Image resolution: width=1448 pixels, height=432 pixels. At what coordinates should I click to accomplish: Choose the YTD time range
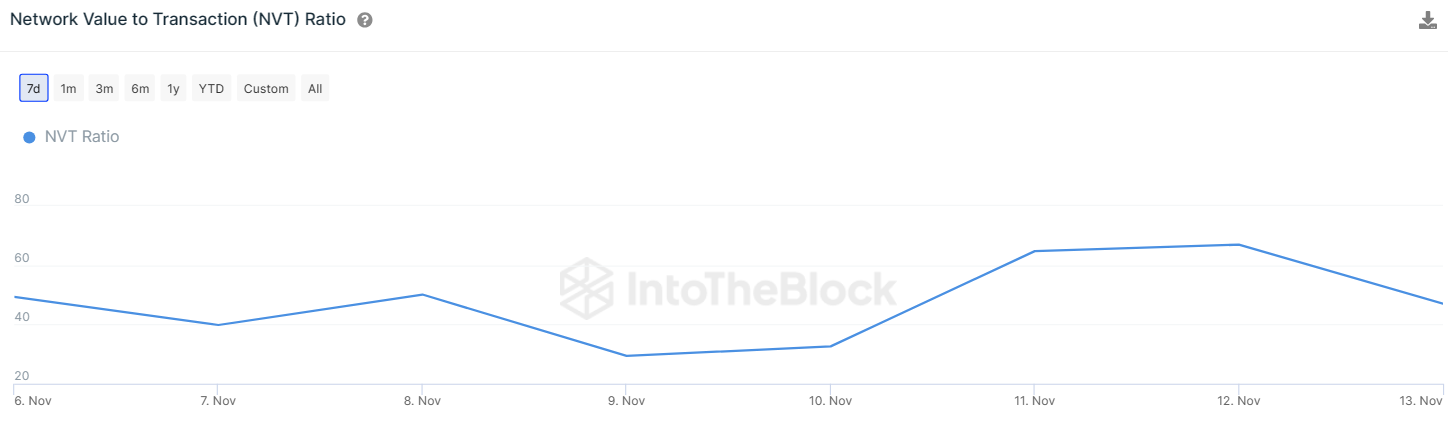click(211, 88)
